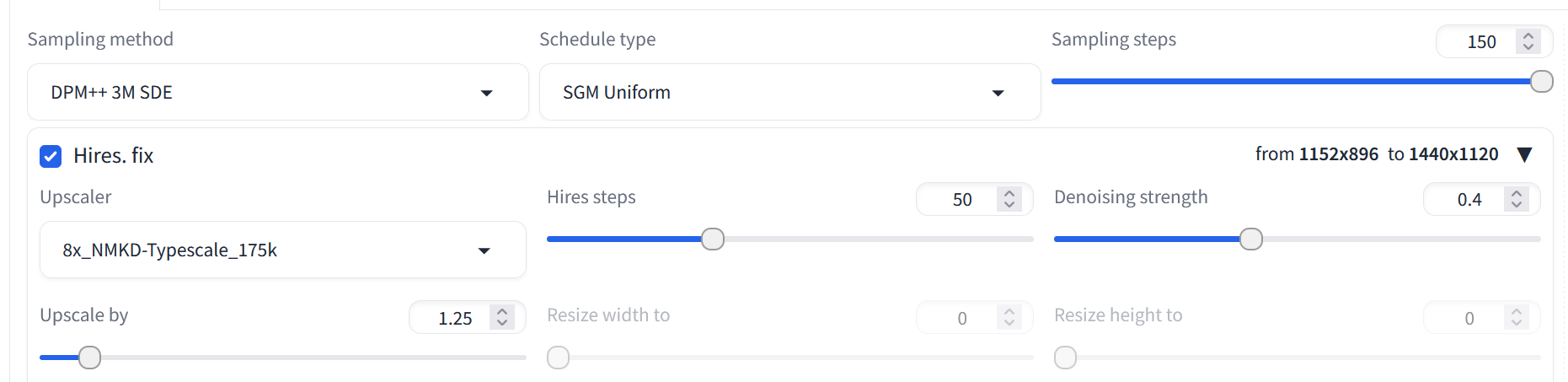Open the Sampling method dropdown
Screen dimensions: 1568x382
click(277, 92)
